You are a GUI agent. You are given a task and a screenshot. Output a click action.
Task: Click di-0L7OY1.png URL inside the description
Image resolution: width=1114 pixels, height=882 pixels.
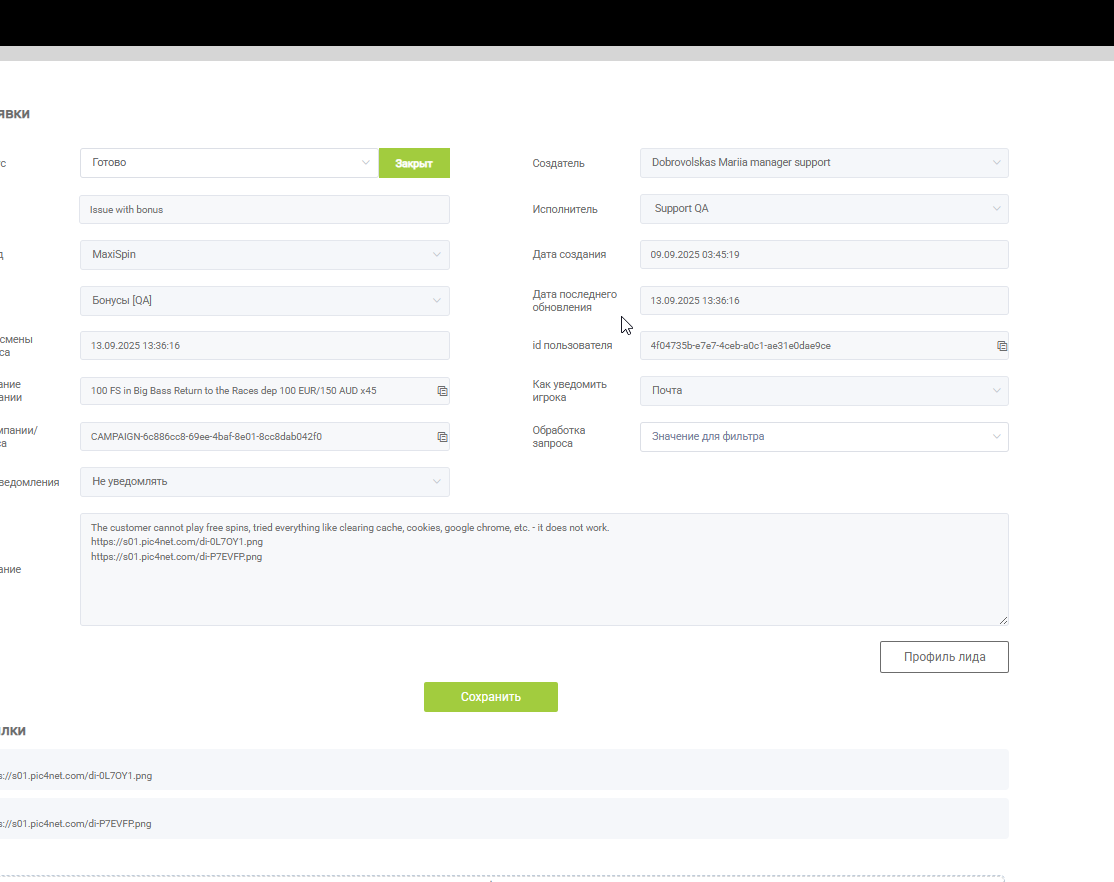click(x=177, y=542)
